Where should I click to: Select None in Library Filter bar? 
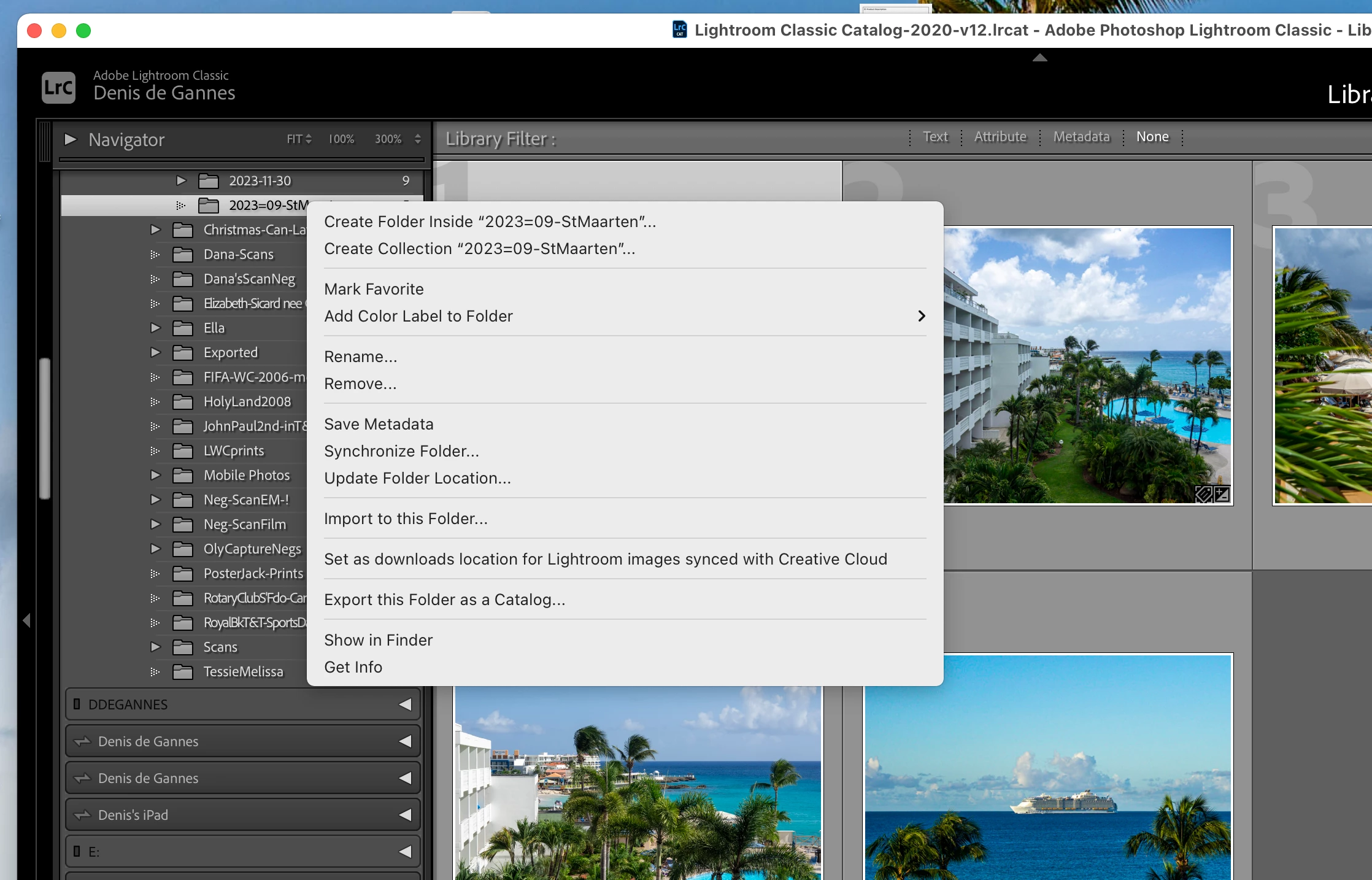pos(1152,137)
